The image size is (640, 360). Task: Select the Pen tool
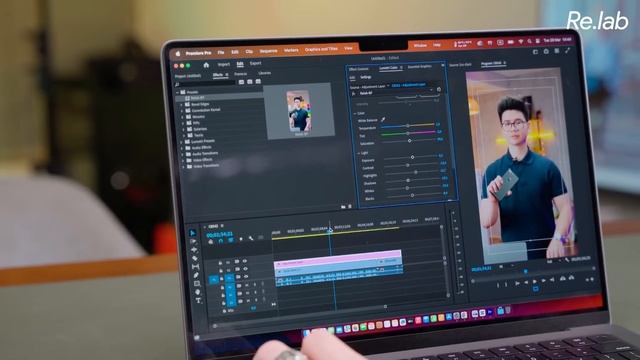point(196,275)
